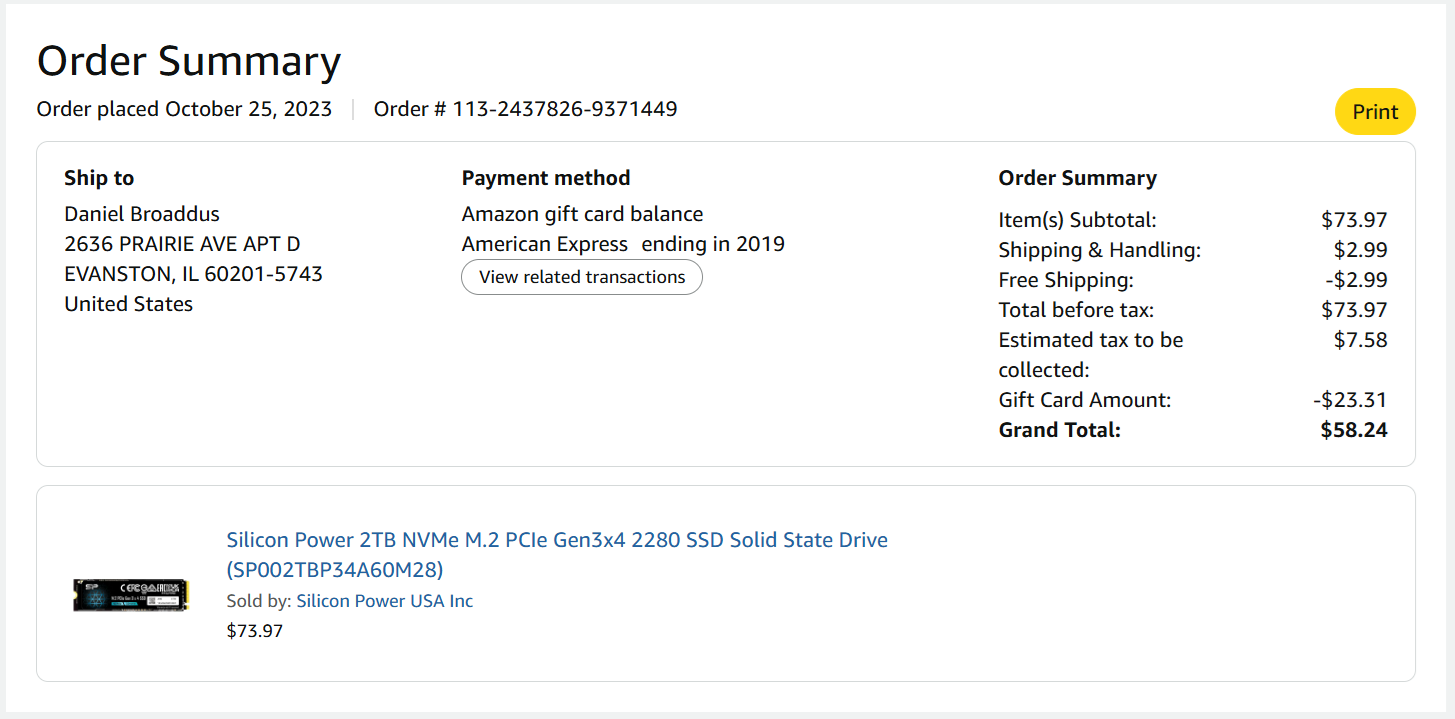Image resolution: width=1455 pixels, height=719 pixels.
Task: Click the yellow Print button
Action: 1374,112
